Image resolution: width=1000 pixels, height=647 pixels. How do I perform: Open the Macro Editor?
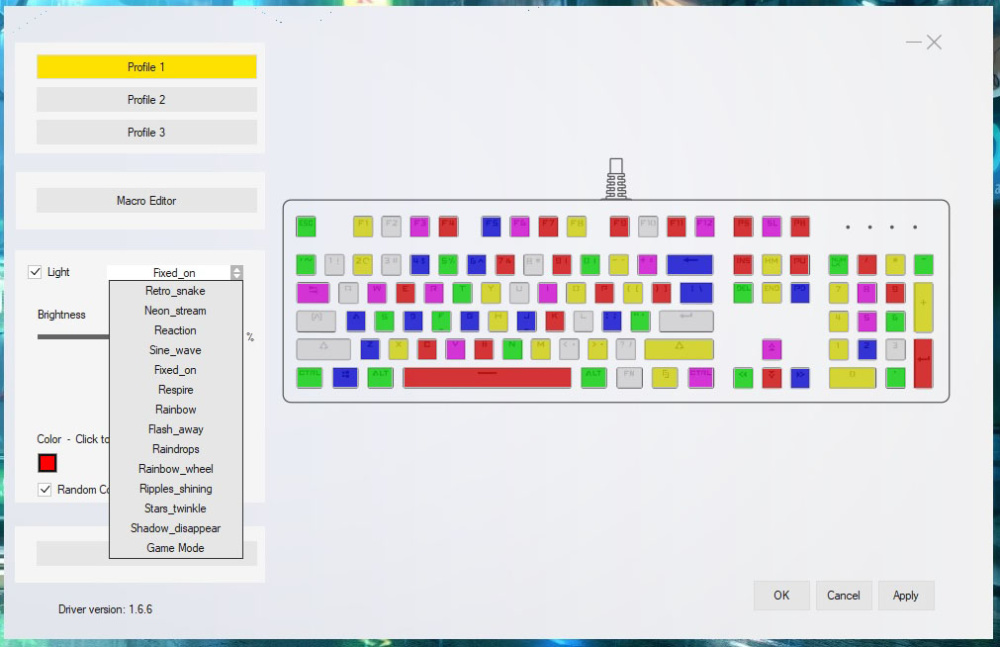pos(147,201)
